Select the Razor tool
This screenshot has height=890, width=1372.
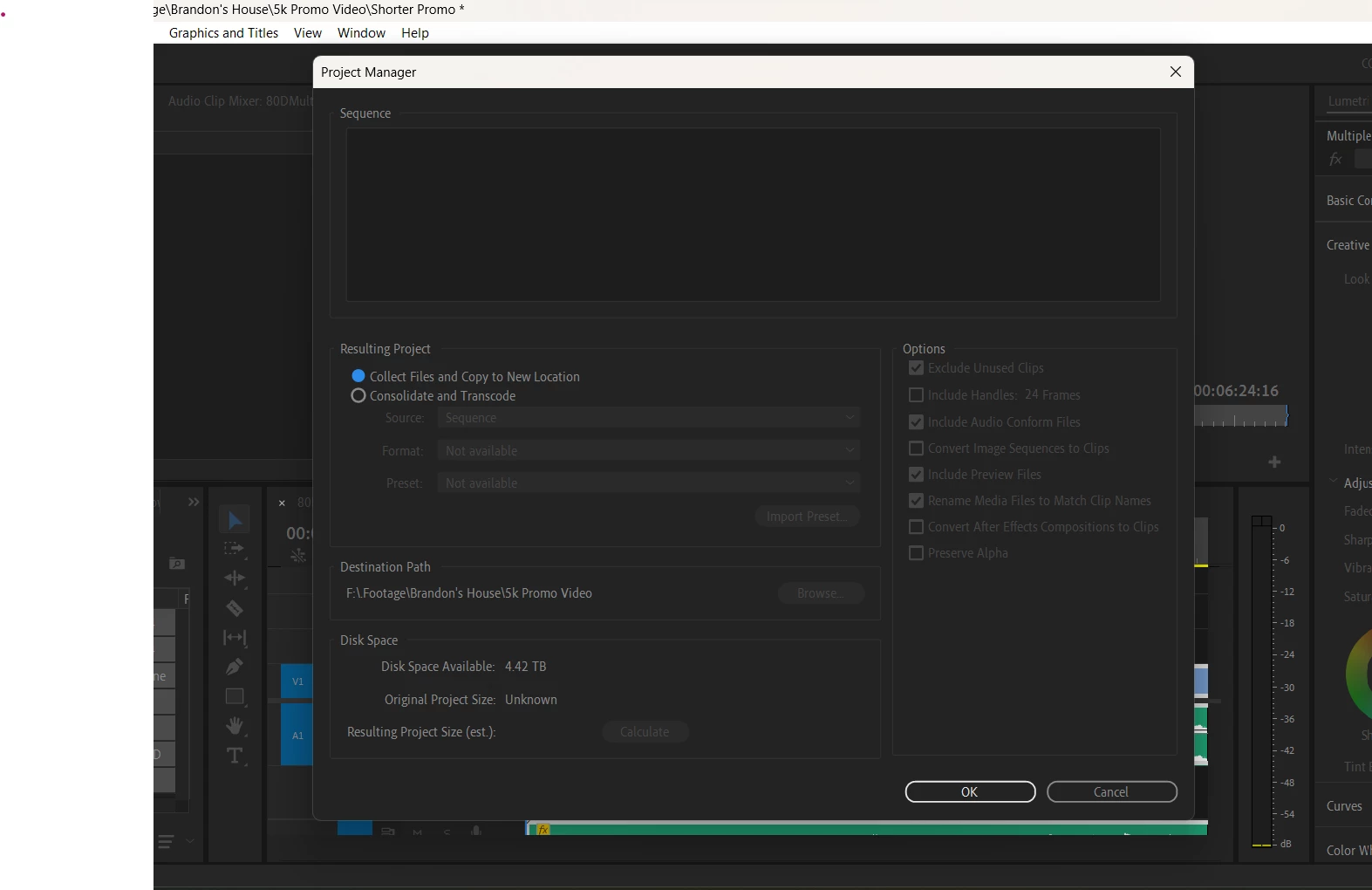[234, 608]
